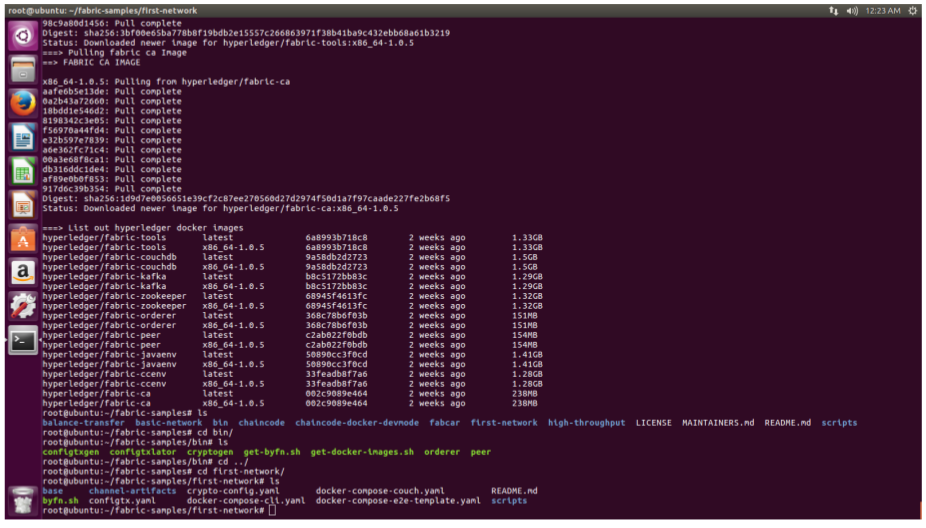The width and height of the screenshot is (926, 528).
Task: Open LibreOffice Impress presentation app
Action: point(23,205)
